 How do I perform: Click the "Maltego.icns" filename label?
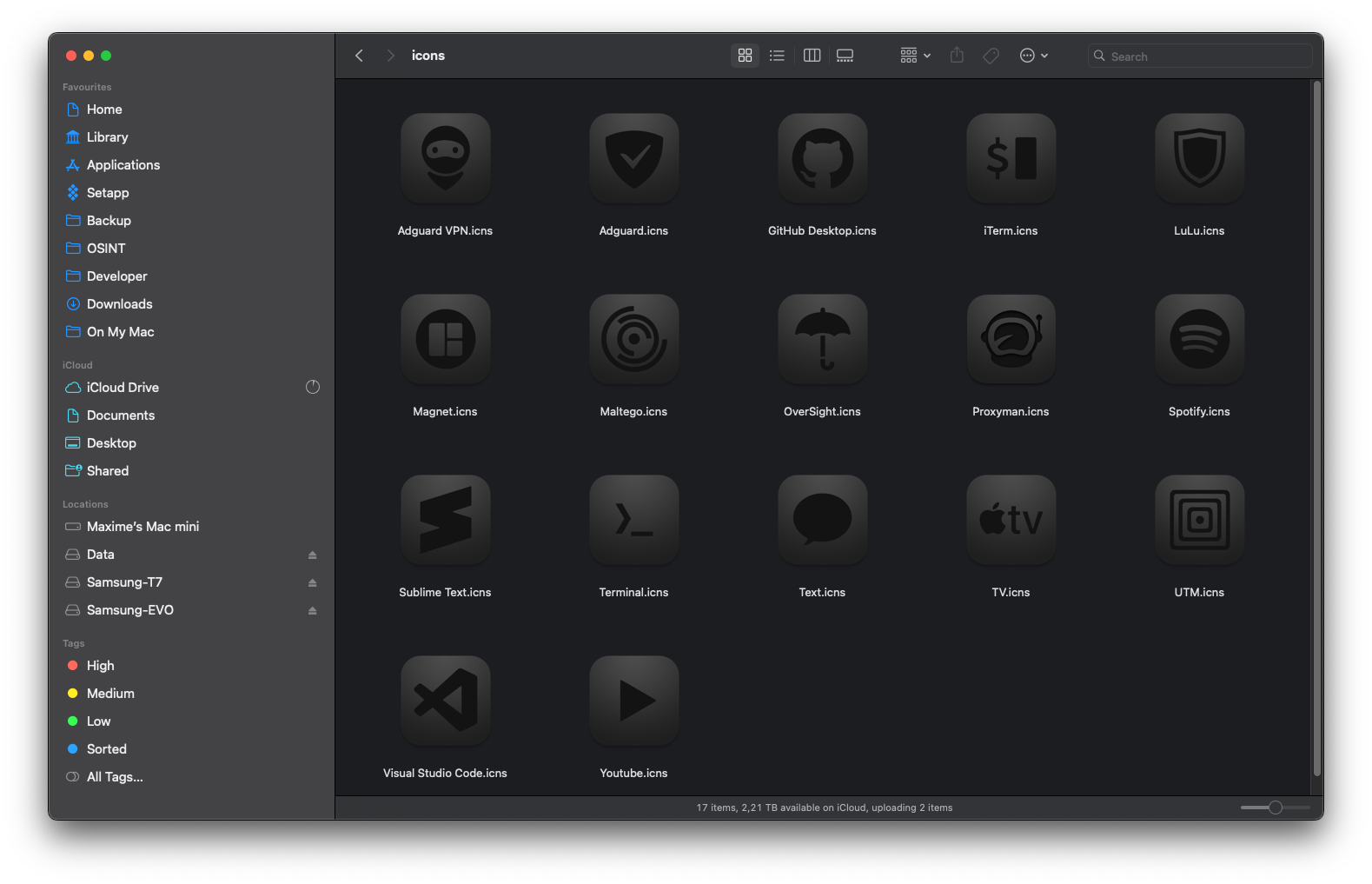[x=633, y=411]
